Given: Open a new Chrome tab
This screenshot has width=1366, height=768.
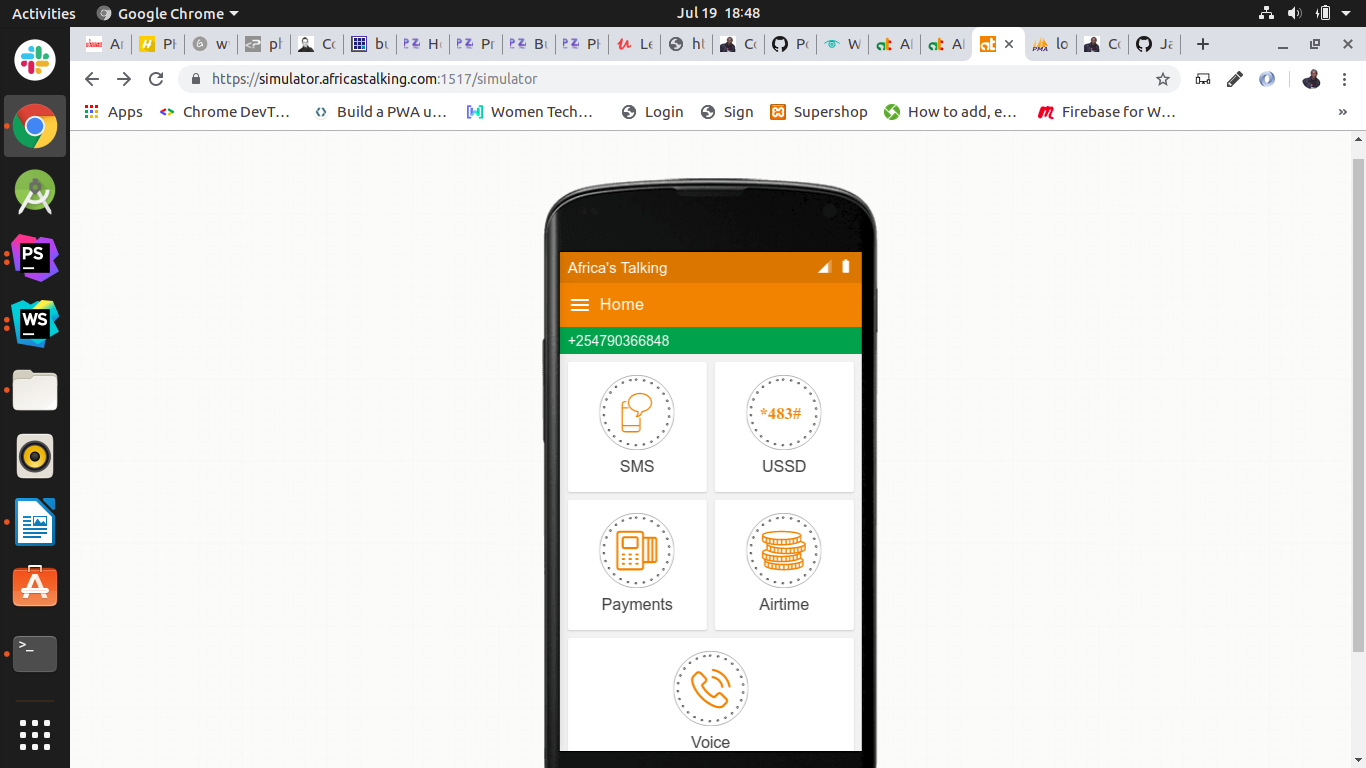Looking at the screenshot, I should (x=1202, y=44).
